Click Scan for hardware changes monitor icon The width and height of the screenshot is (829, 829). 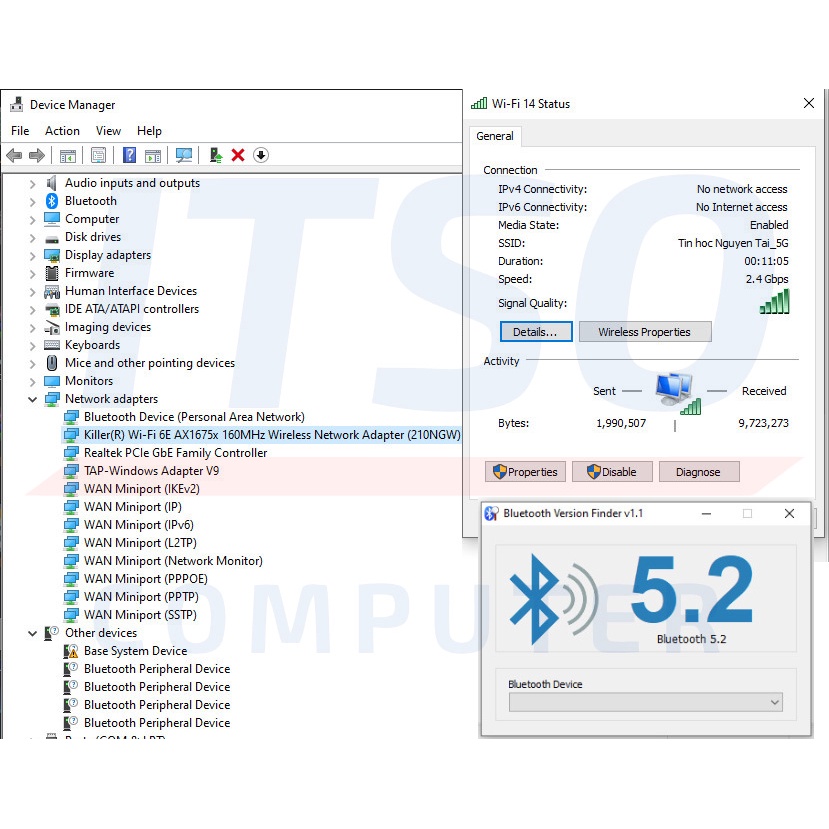[x=184, y=155]
